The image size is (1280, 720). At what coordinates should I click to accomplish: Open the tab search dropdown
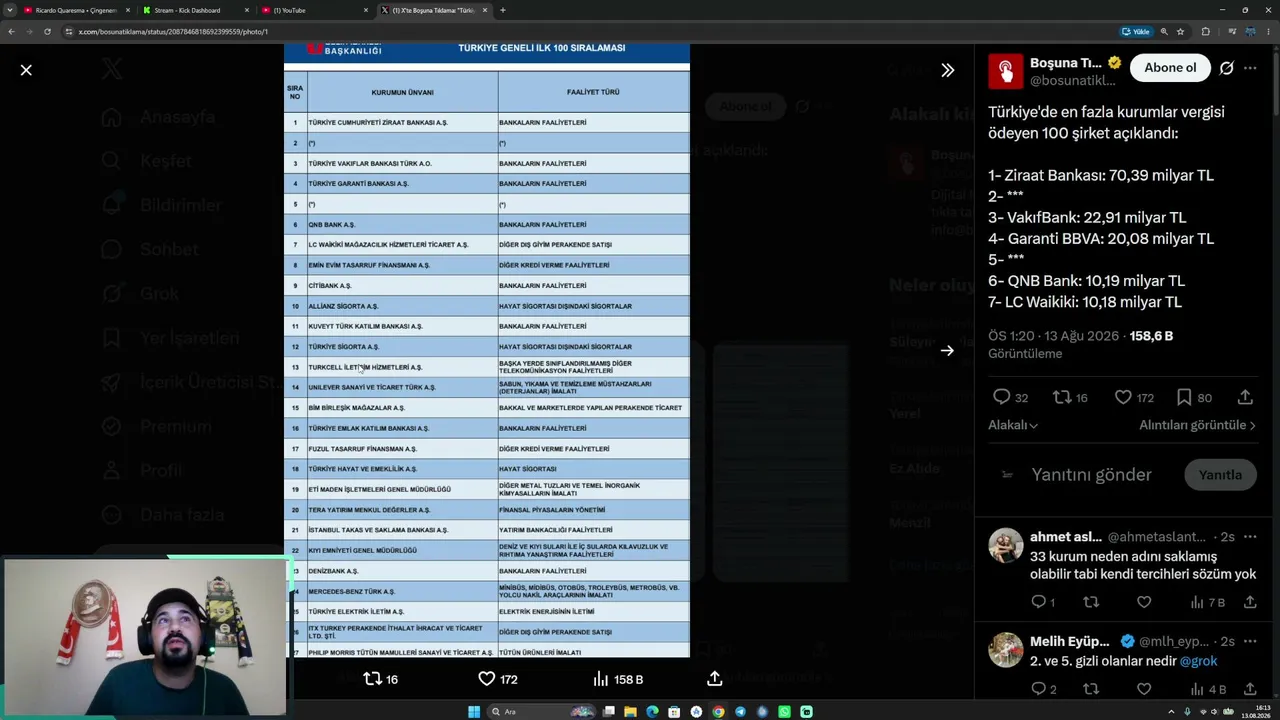pos(9,10)
